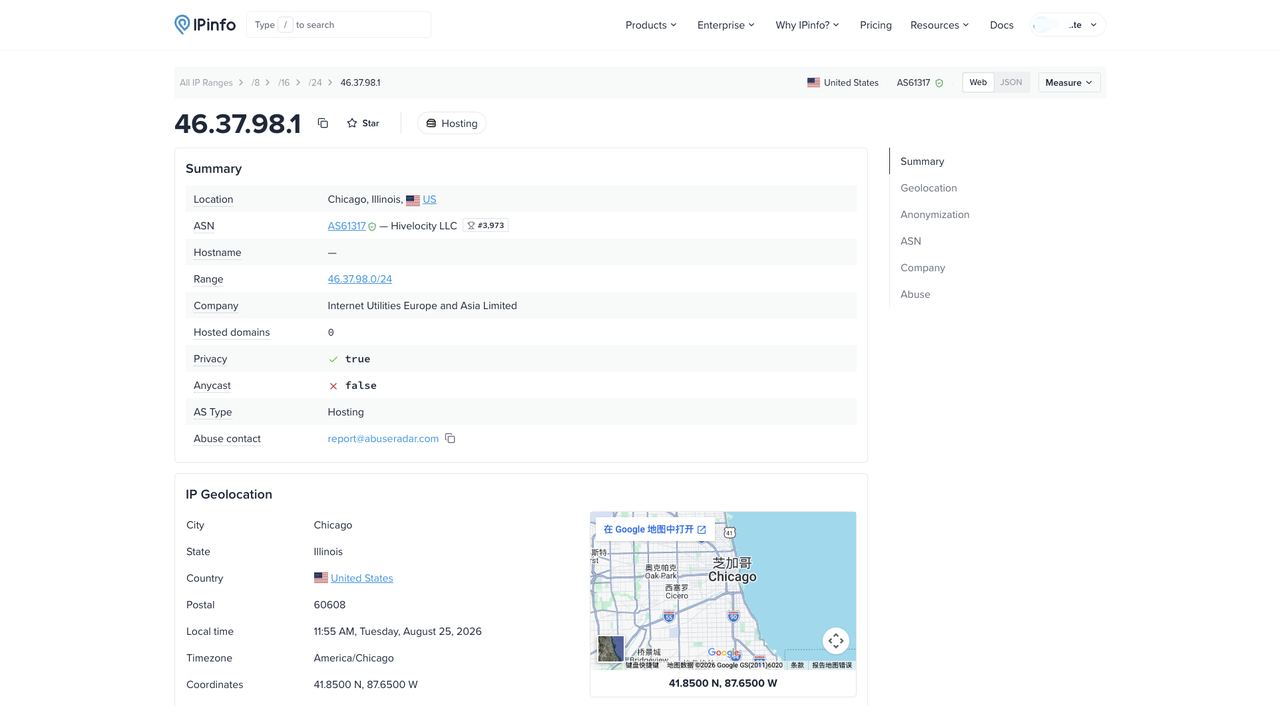Open the Docs page

[1002, 25]
